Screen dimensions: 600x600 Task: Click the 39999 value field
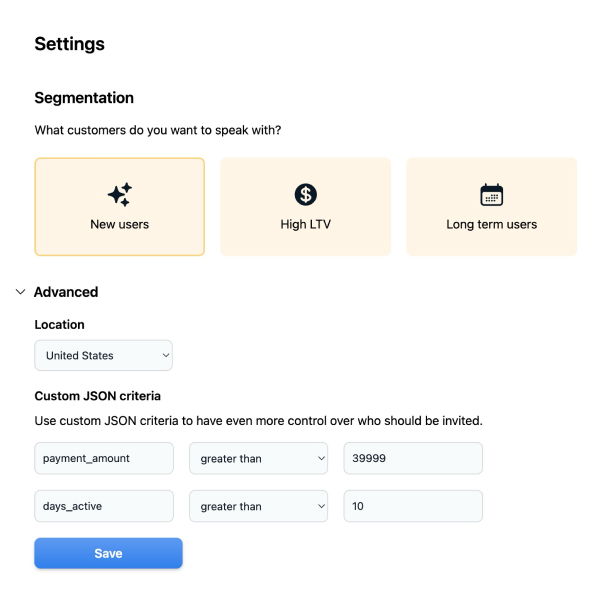(413, 458)
